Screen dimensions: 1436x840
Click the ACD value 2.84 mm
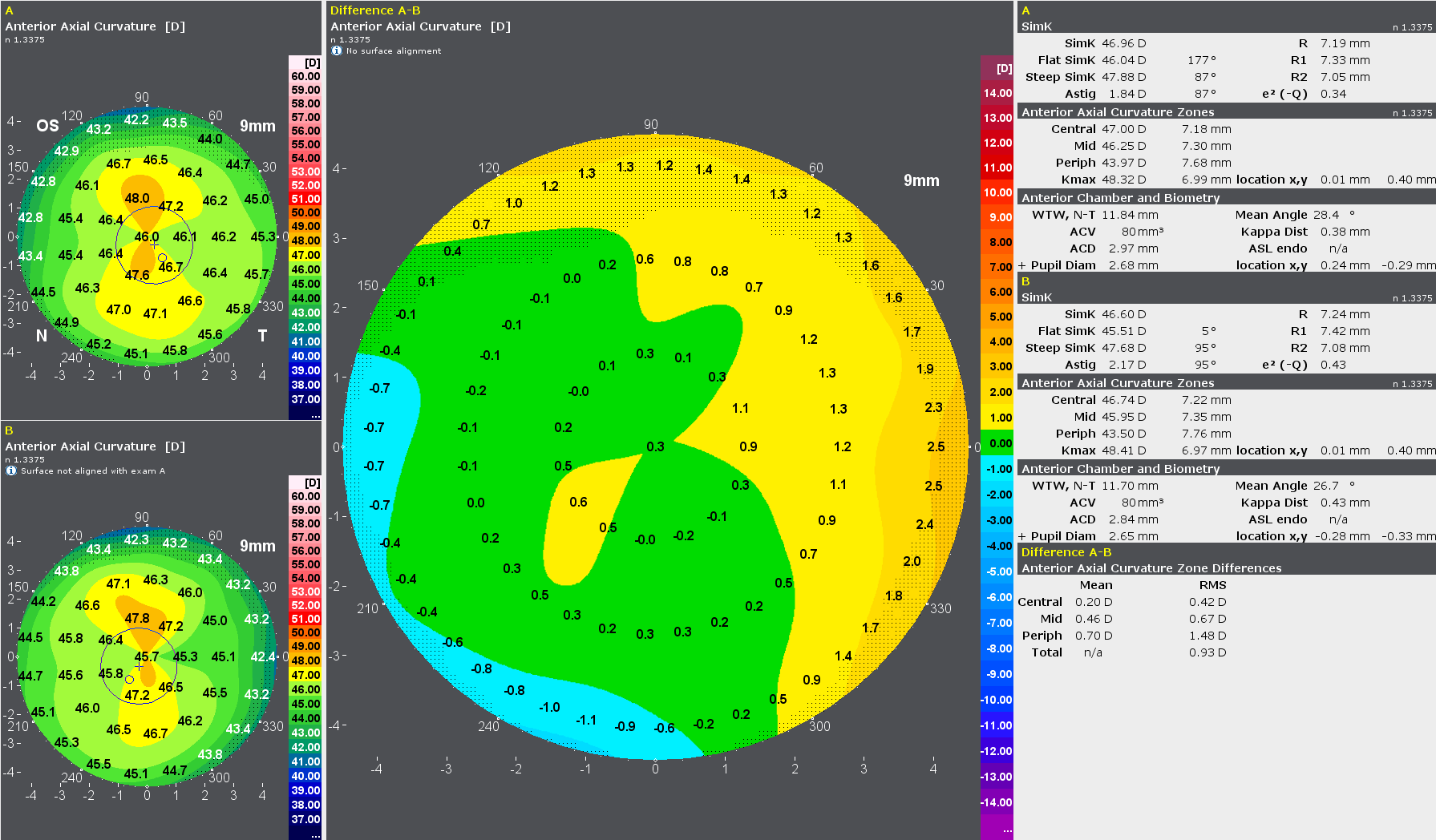tap(1133, 519)
